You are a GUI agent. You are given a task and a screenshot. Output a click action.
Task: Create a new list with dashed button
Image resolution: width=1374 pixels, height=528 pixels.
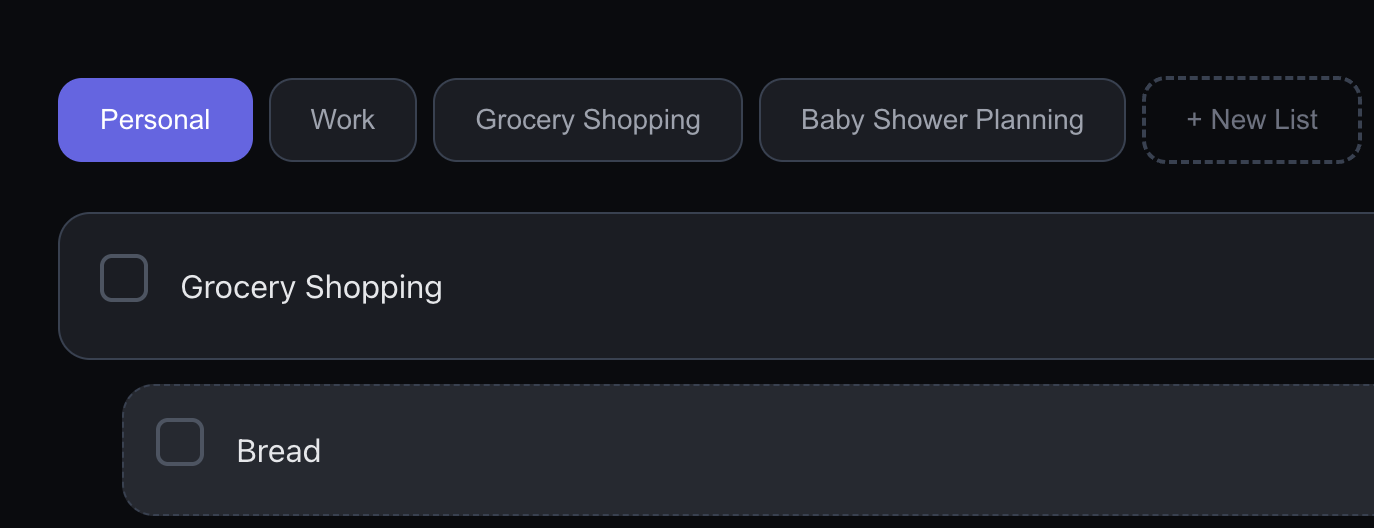pos(1251,120)
